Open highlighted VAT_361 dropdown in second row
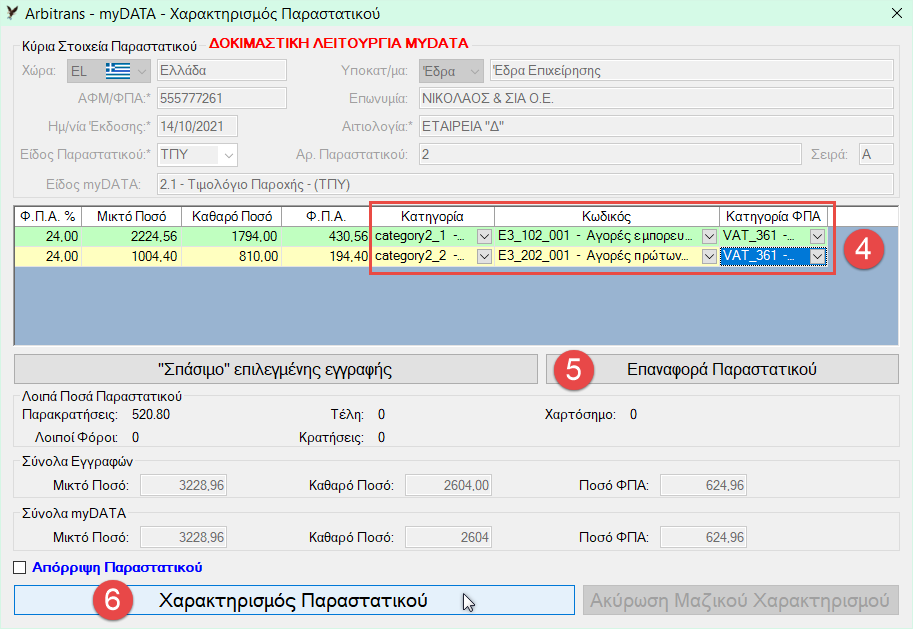913x629 pixels. point(818,256)
